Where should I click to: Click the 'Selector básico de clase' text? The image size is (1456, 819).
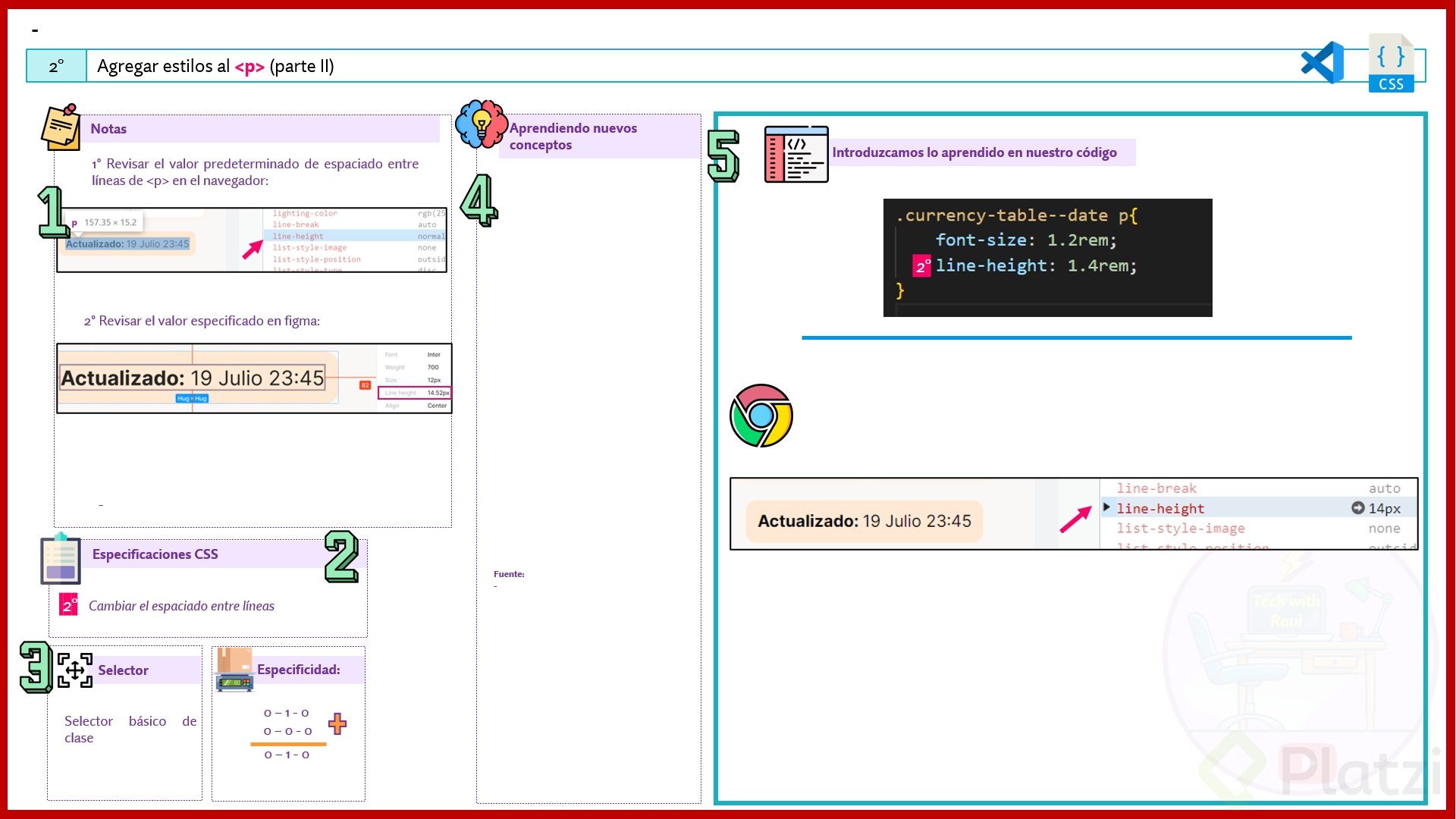130,730
